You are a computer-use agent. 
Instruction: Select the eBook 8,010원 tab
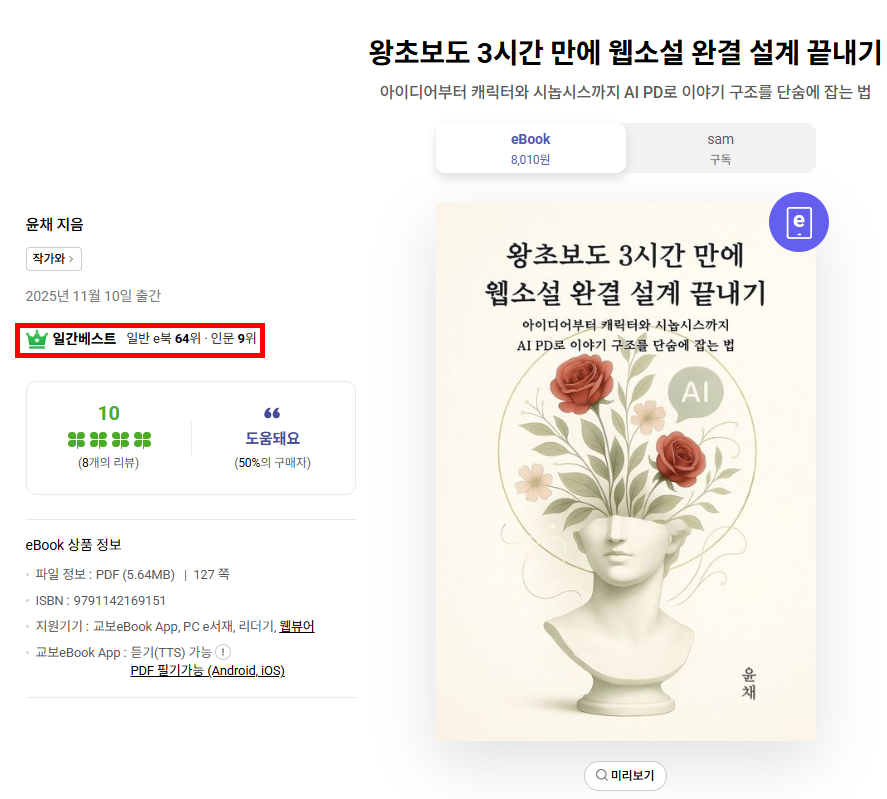(x=530, y=148)
